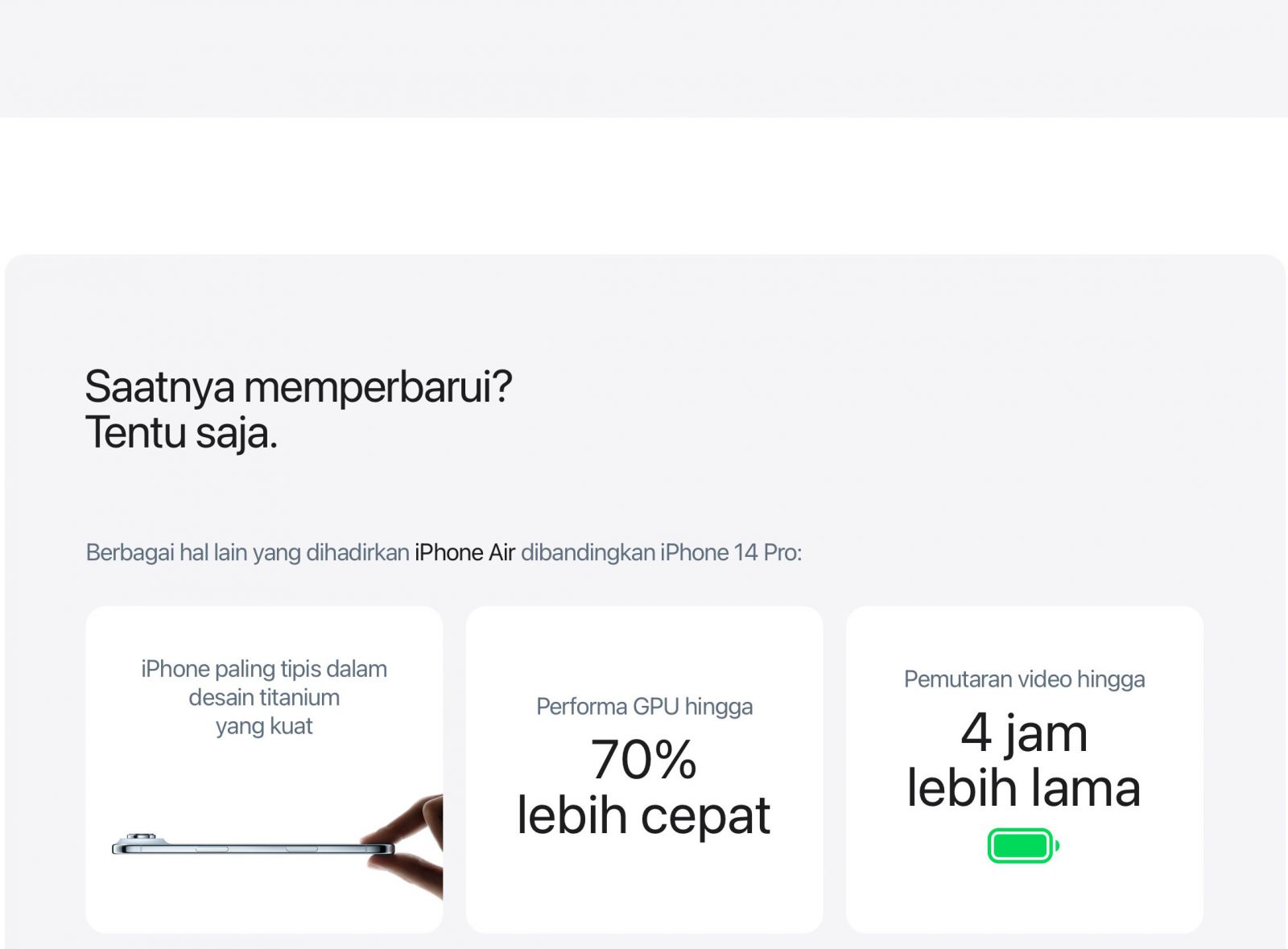The height and width of the screenshot is (949, 1288).
Task: Select the highlighted "iPhone Air" text
Action: 464,553
